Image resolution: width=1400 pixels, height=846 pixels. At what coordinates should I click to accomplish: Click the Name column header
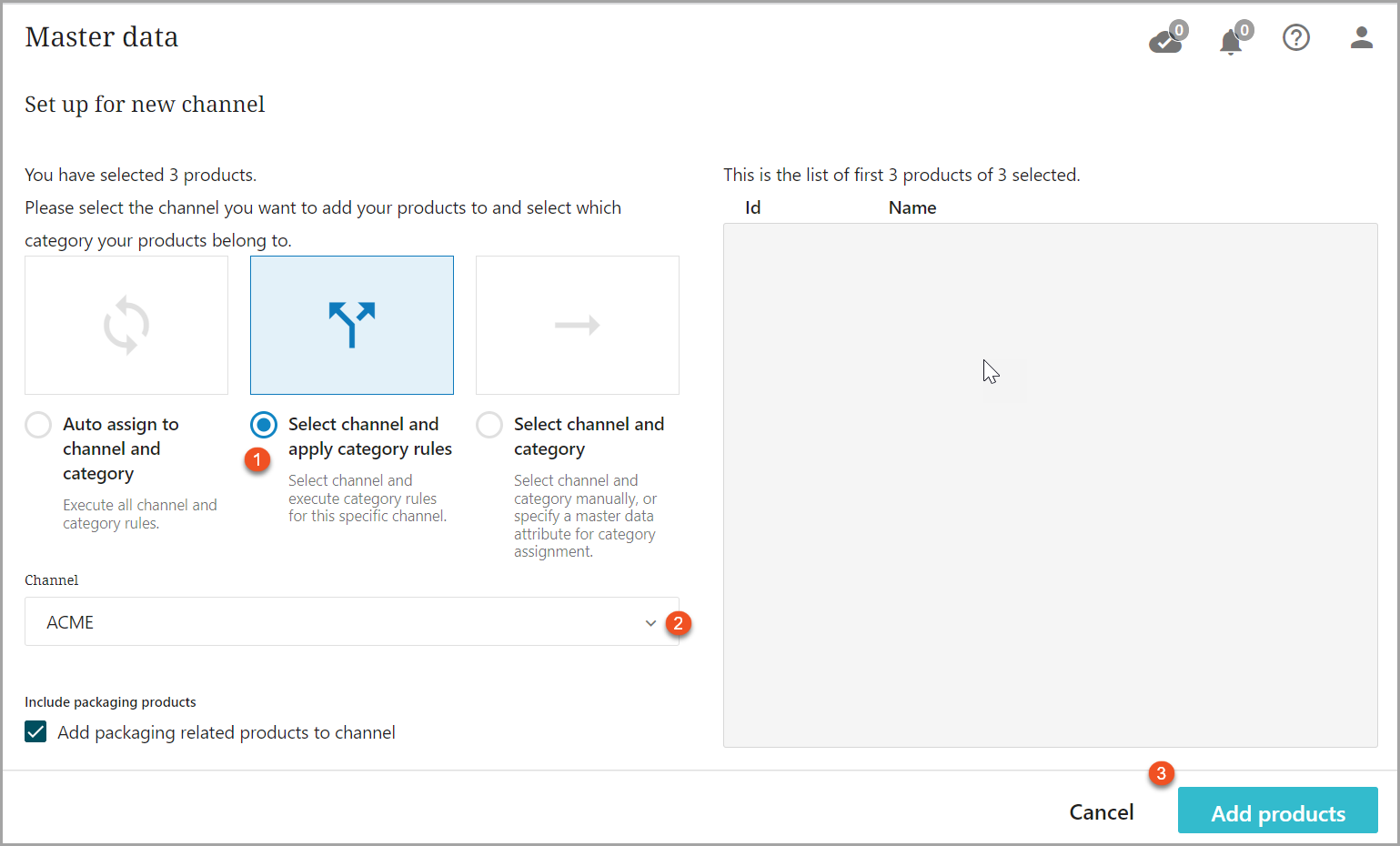(x=912, y=207)
